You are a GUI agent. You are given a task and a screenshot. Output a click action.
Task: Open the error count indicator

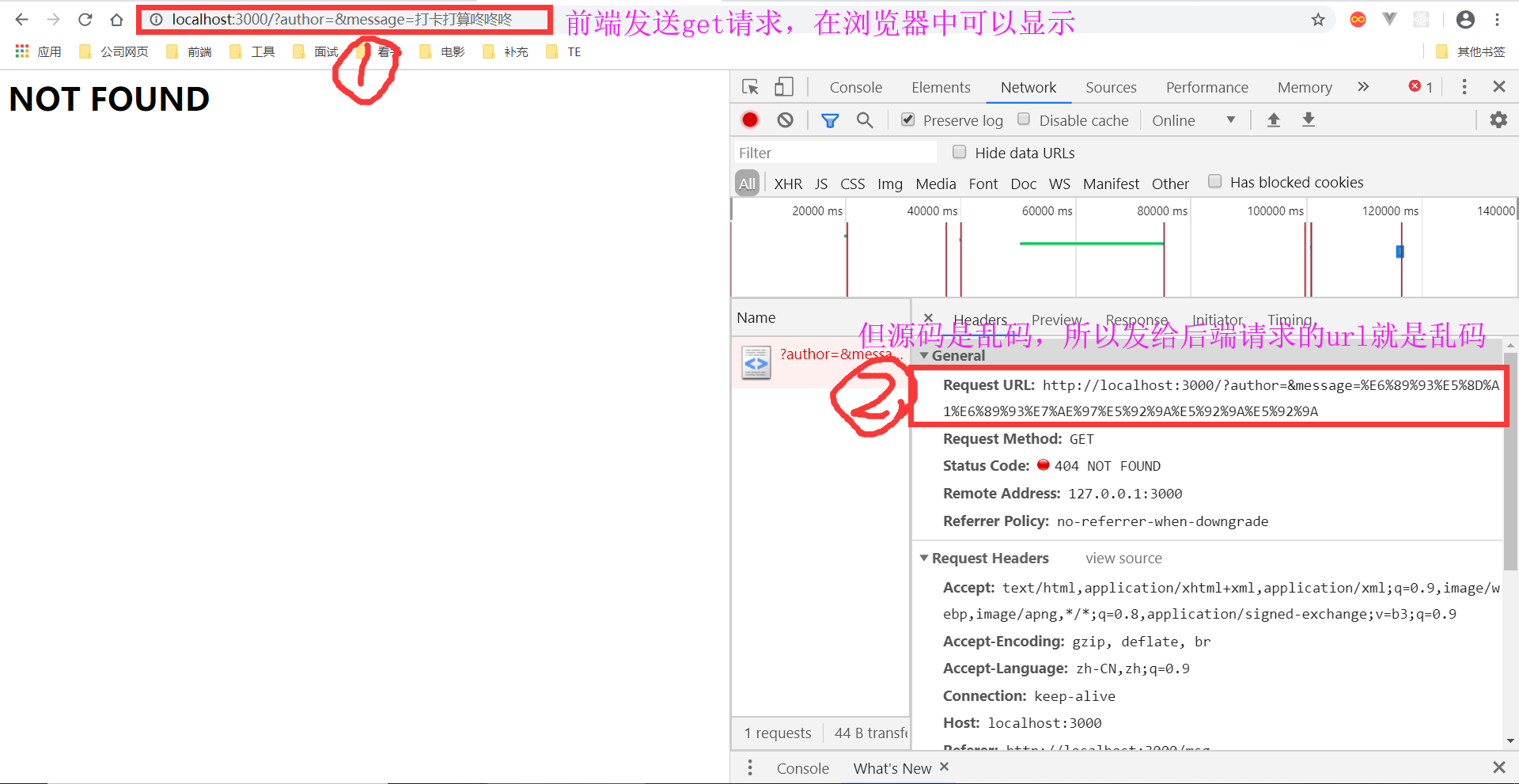[x=1421, y=87]
